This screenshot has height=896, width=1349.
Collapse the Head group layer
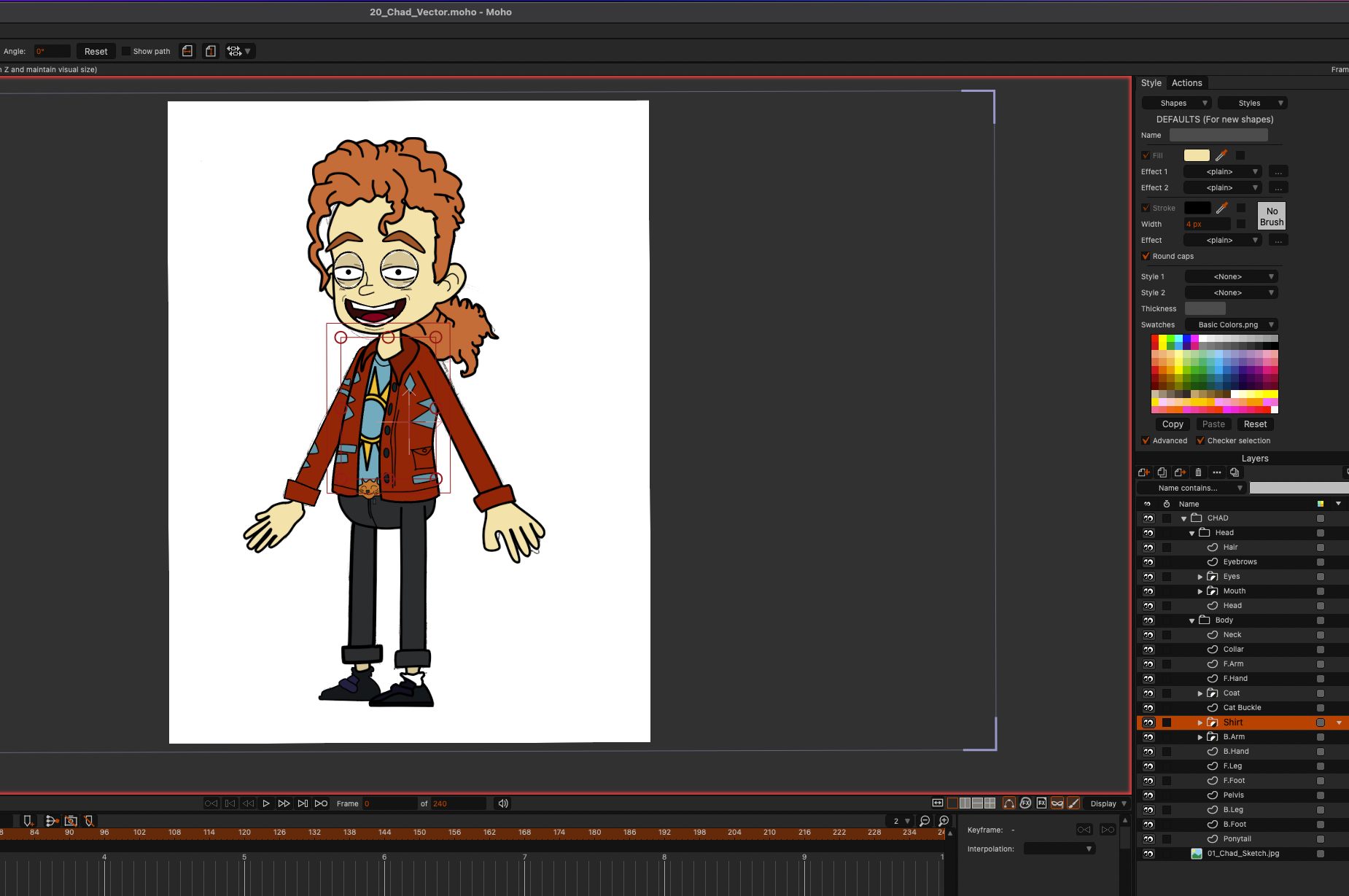(1192, 534)
